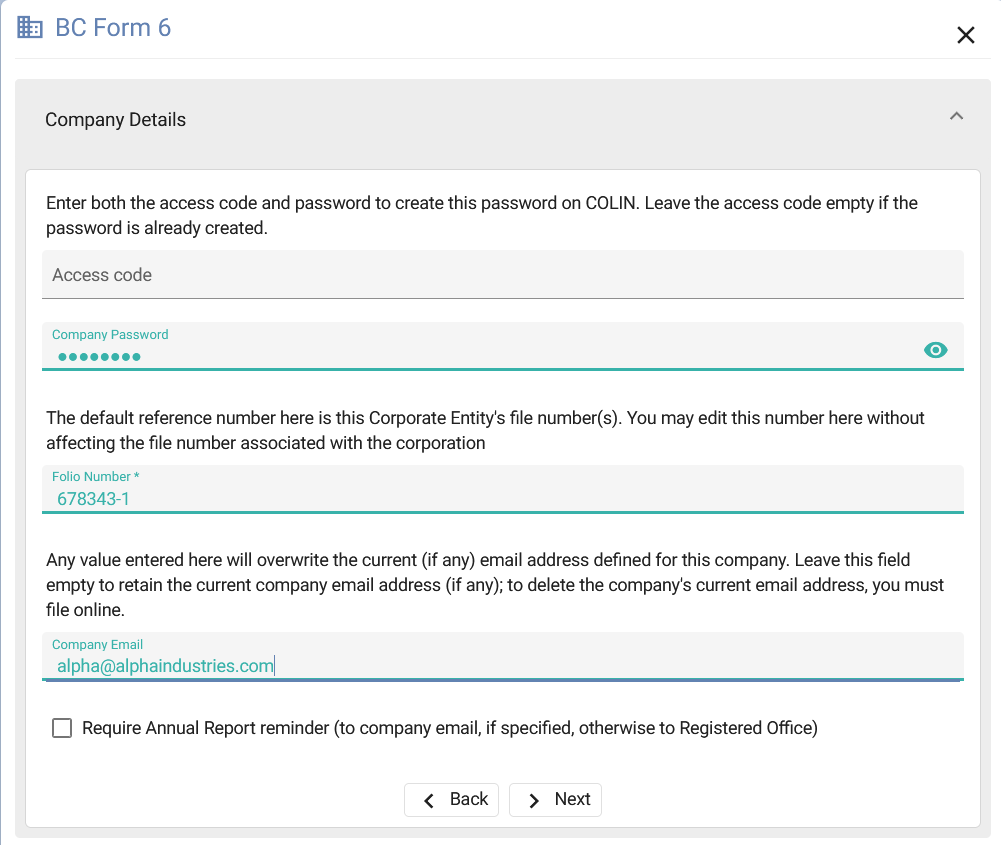Click the masked Company Password dots

click(x=99, y=357)
